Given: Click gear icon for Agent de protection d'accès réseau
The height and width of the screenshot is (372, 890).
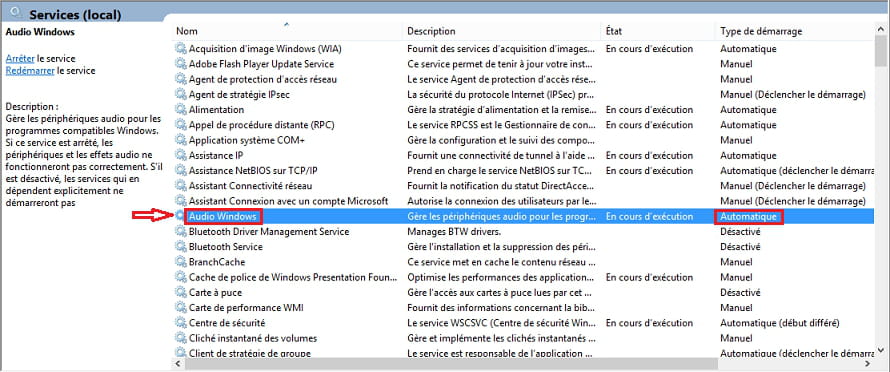Looking at the screenshot, I should 180,79.
